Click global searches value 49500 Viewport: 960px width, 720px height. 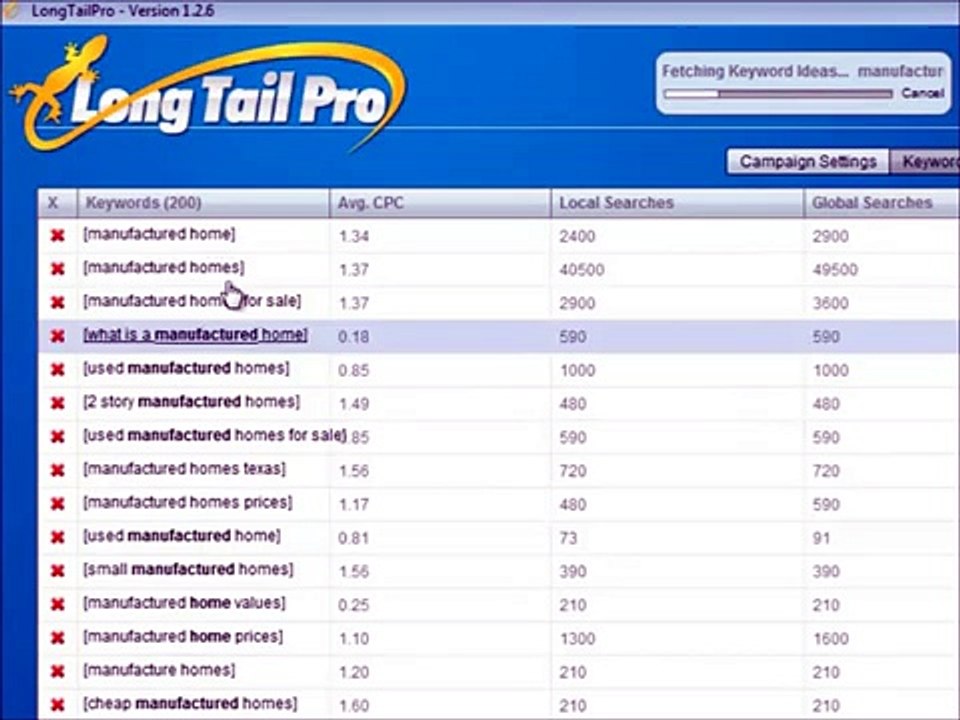click(835, 270)
